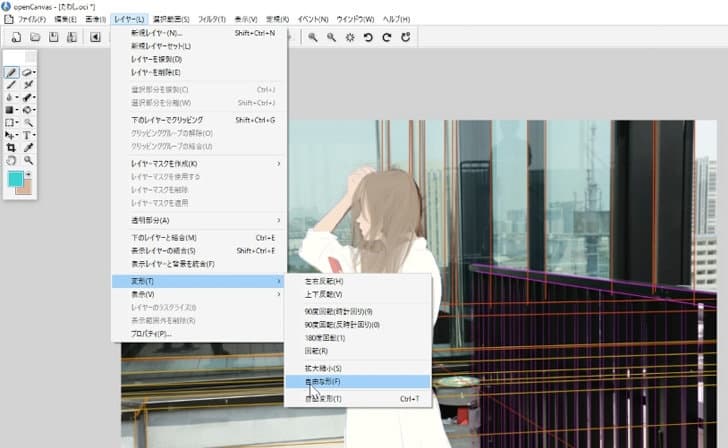Click the Save floppy toolbar icon
This screenshot has width=728, height=448.
point(53,37)
